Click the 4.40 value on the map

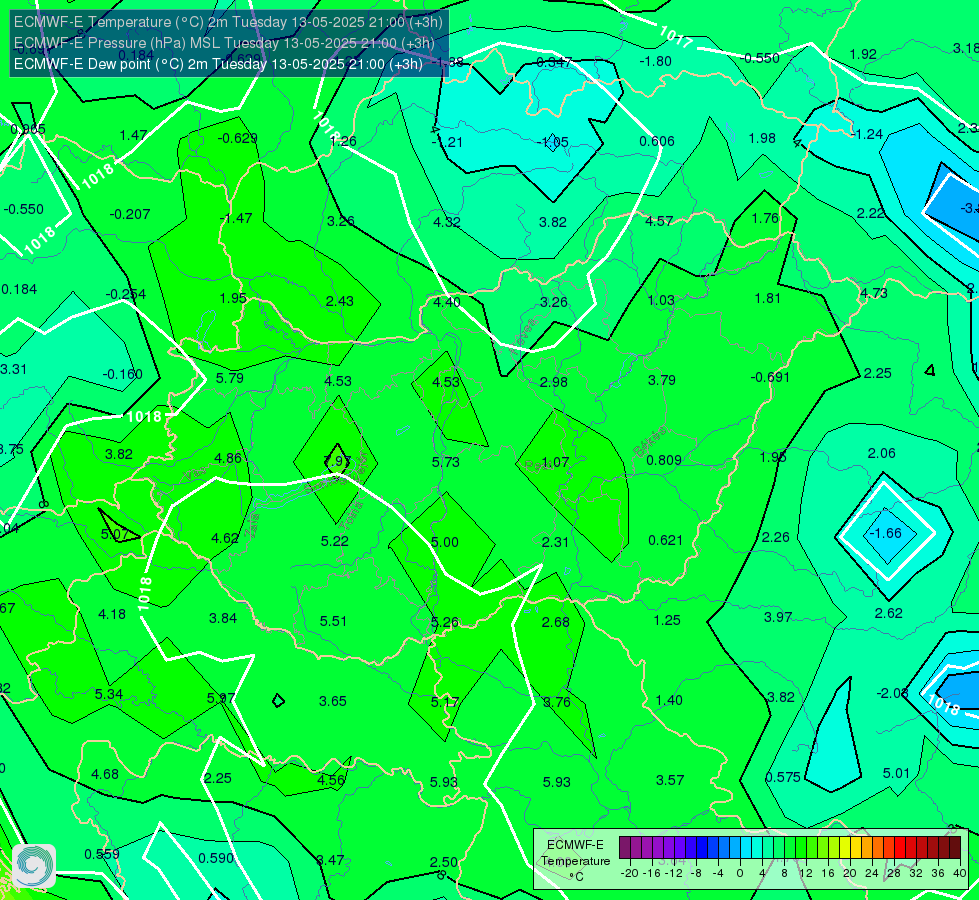click(x=447, y=302)
